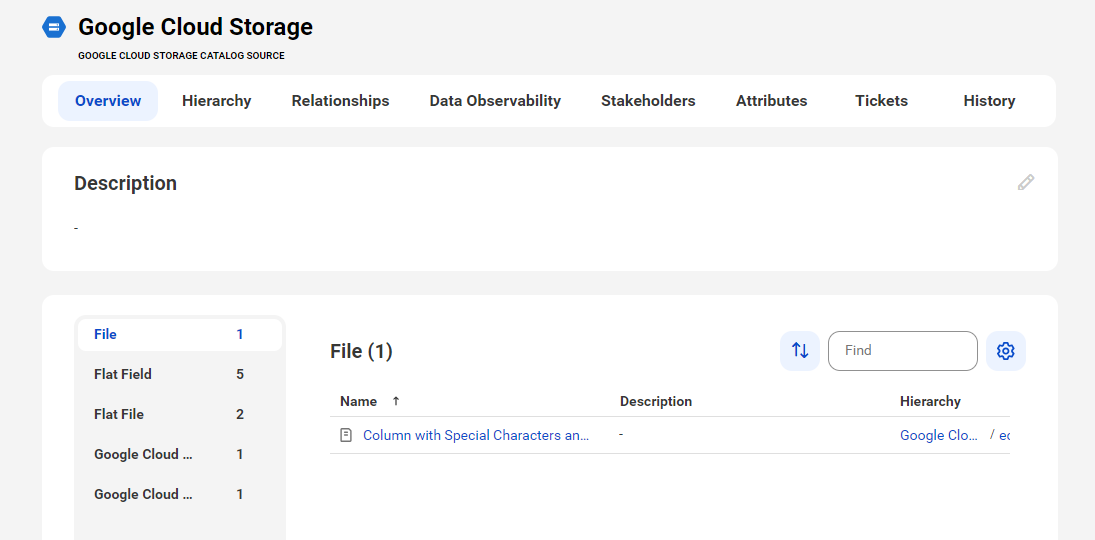Image resolution: width=1095 pixels, height=540 pixels.
Task: Open the Tickets tab
Action: [881, 101]
